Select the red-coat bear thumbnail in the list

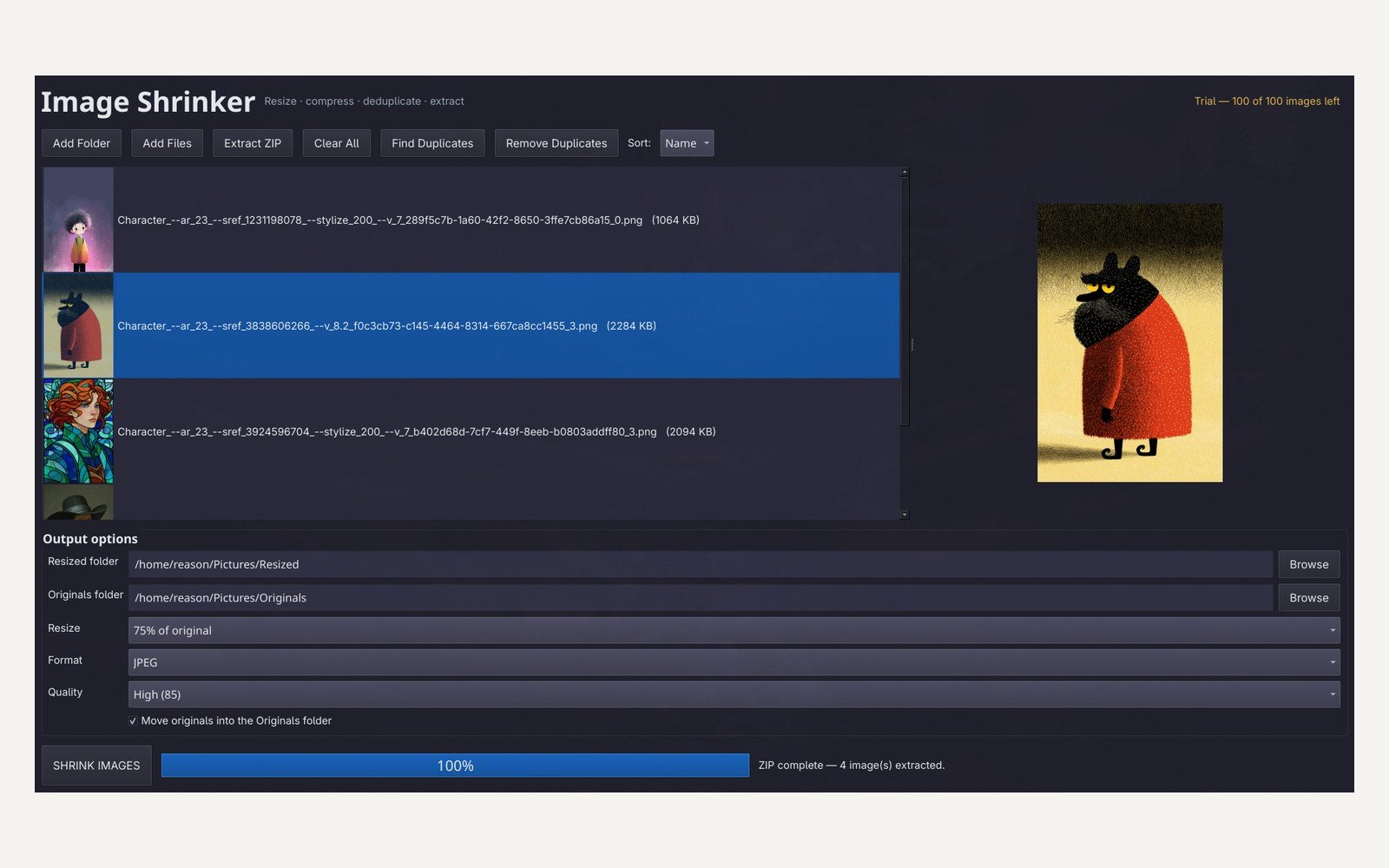pos(78,325)
